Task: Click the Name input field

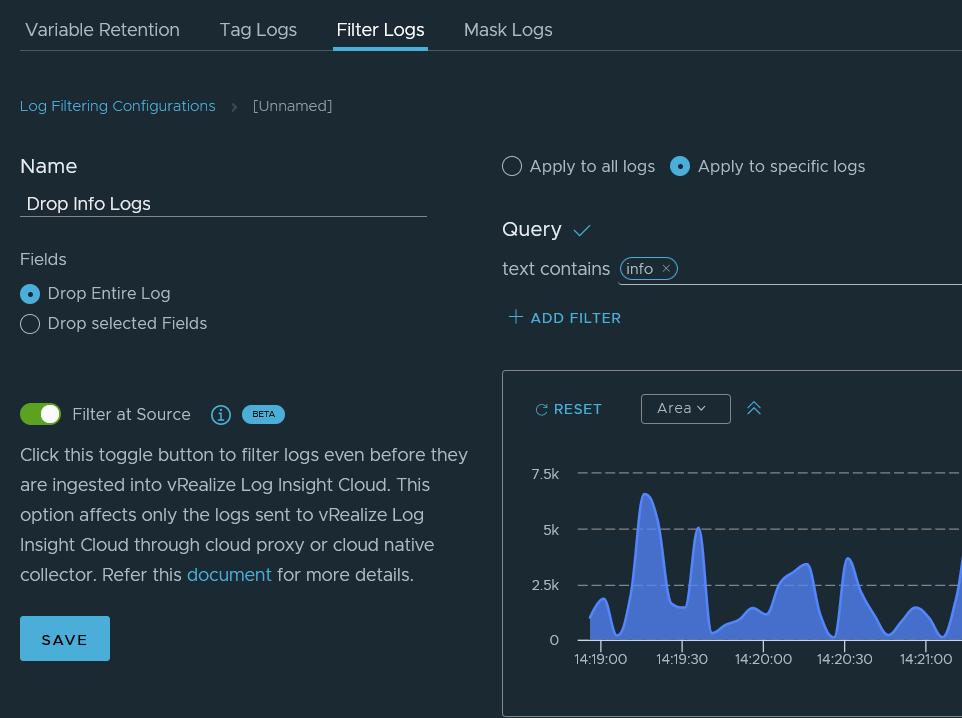Action: (223, 204)
